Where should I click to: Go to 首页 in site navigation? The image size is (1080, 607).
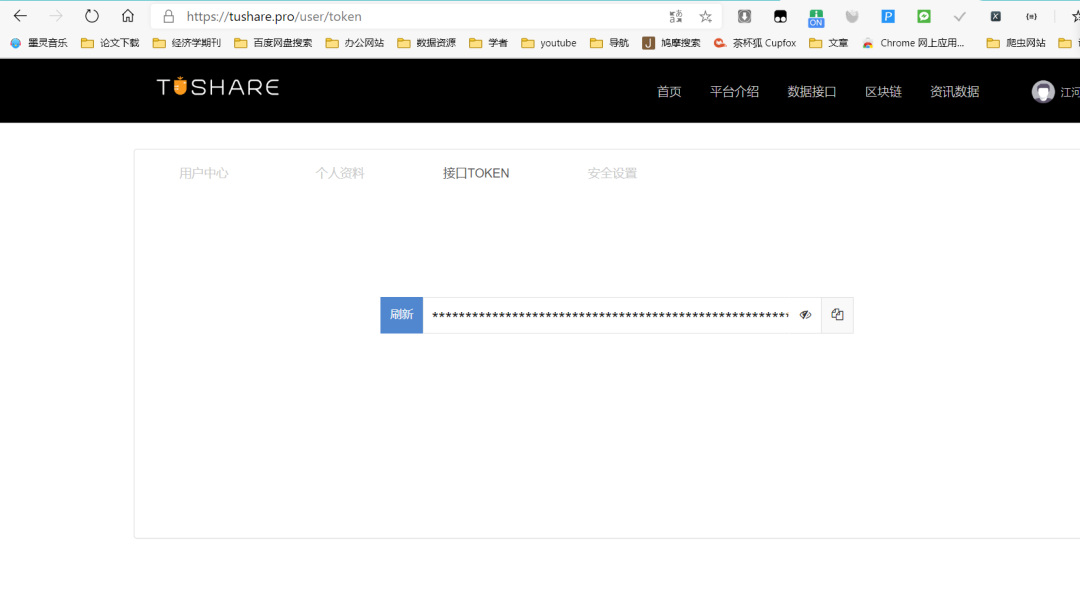point(669,92)
